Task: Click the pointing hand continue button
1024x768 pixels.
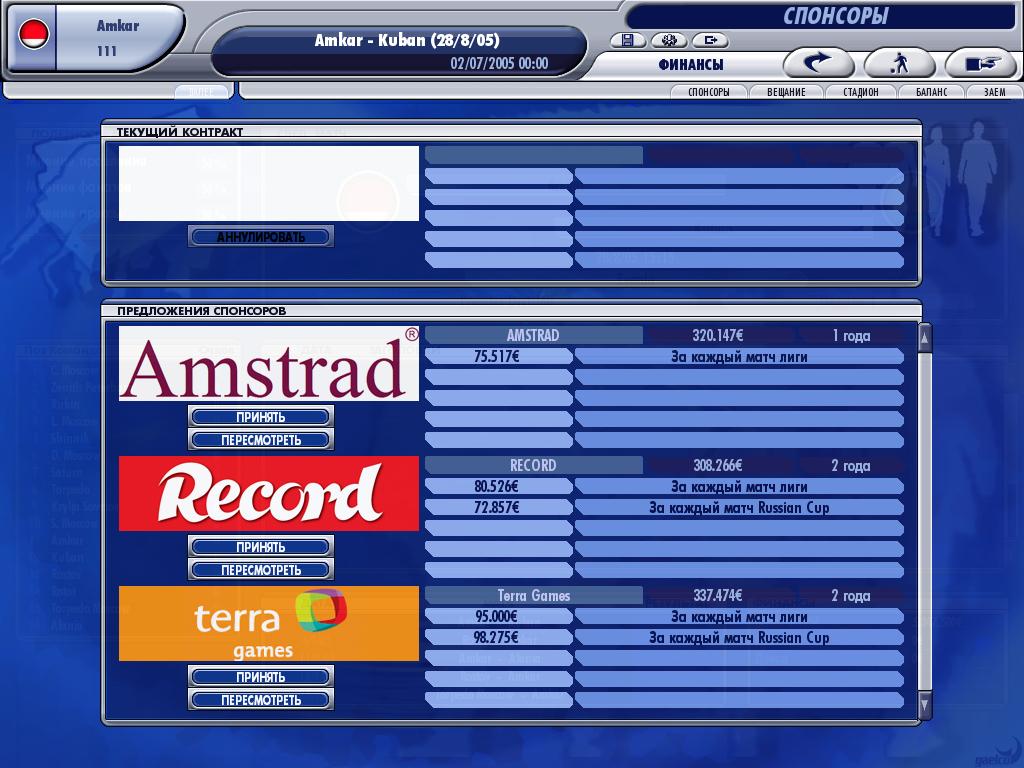Action: coord(982,64)
